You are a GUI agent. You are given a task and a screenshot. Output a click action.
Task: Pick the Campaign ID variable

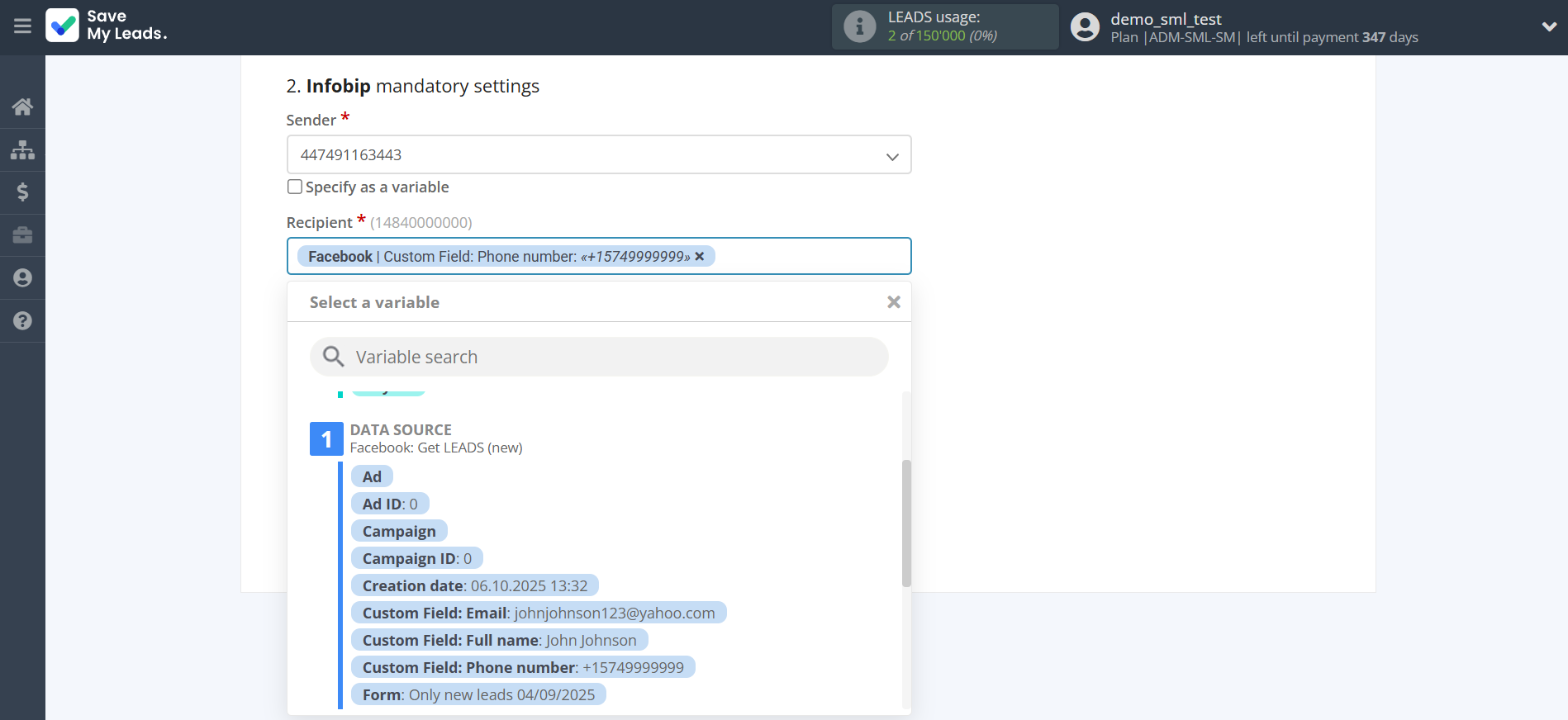(x=416, y=558)
